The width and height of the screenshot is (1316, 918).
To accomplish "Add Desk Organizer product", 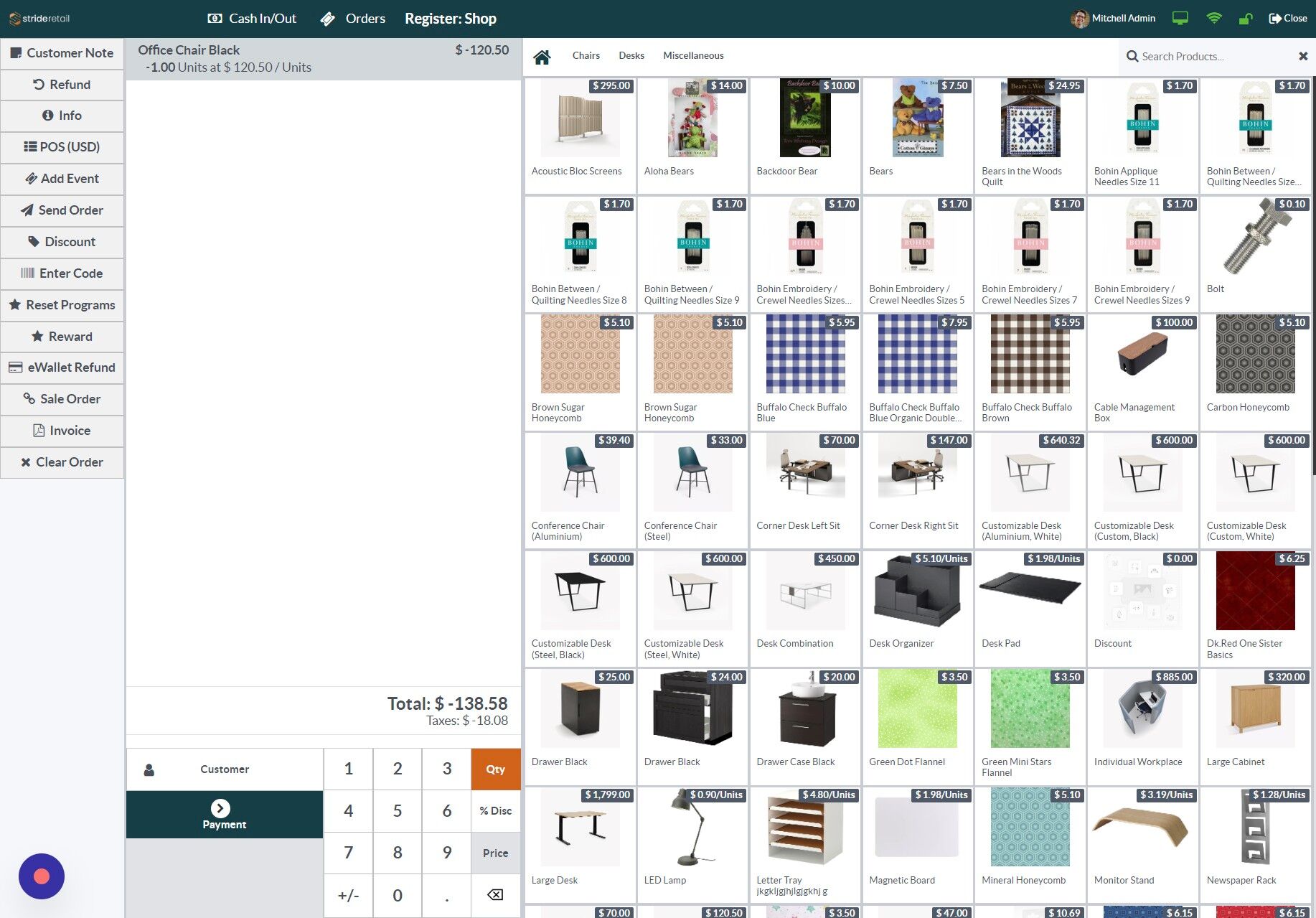I will (x=918, y=609).
